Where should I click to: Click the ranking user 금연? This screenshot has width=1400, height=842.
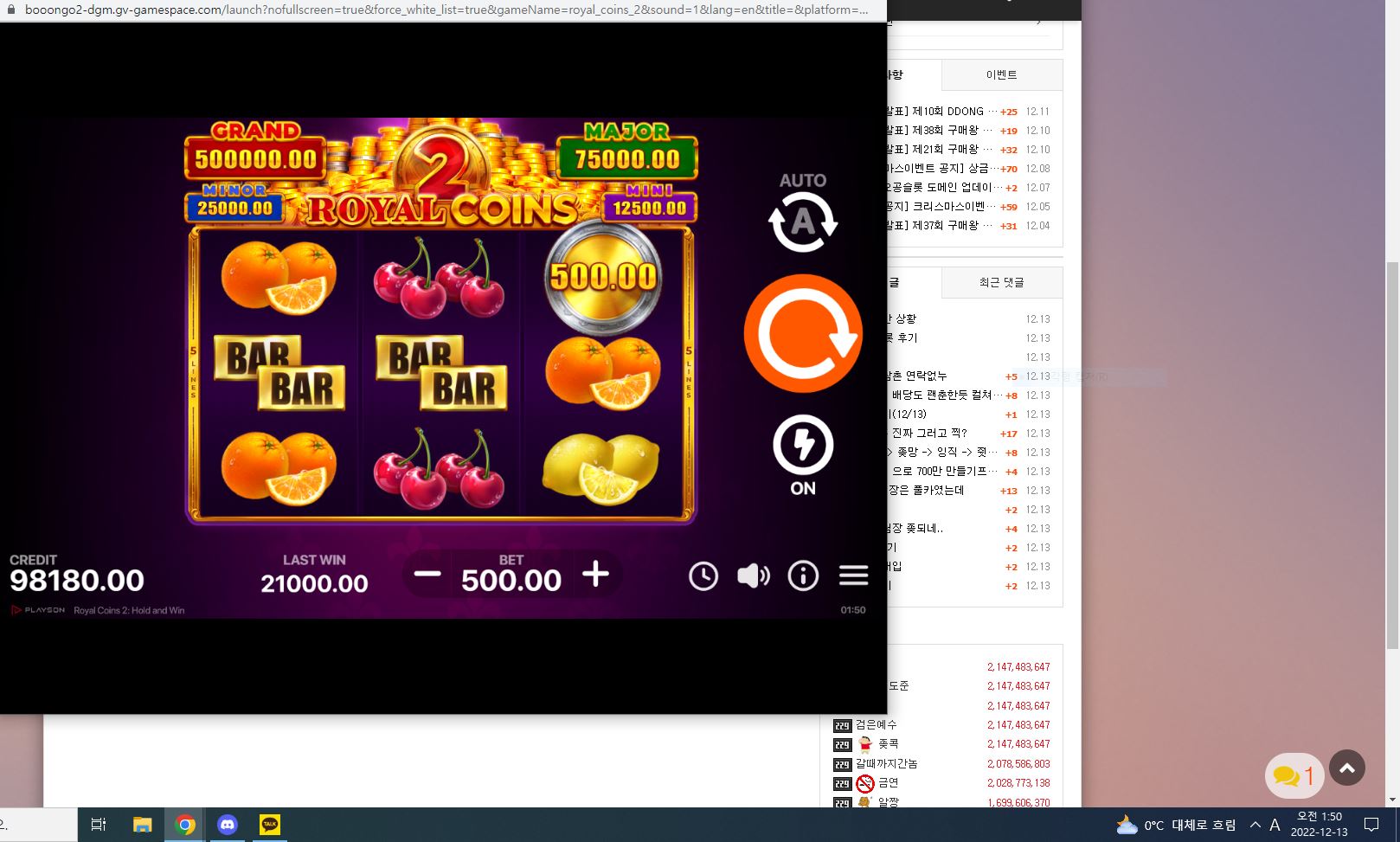coord(889,783)
